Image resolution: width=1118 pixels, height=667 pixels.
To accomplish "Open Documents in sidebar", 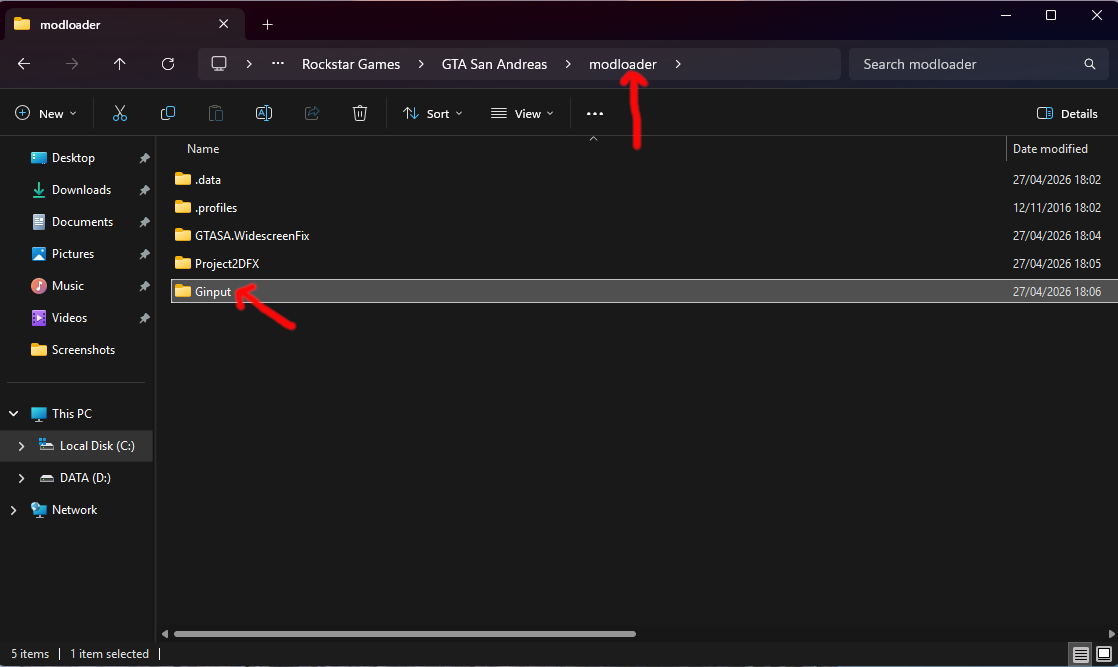I will pyautogui.click(x=82, y=222).
